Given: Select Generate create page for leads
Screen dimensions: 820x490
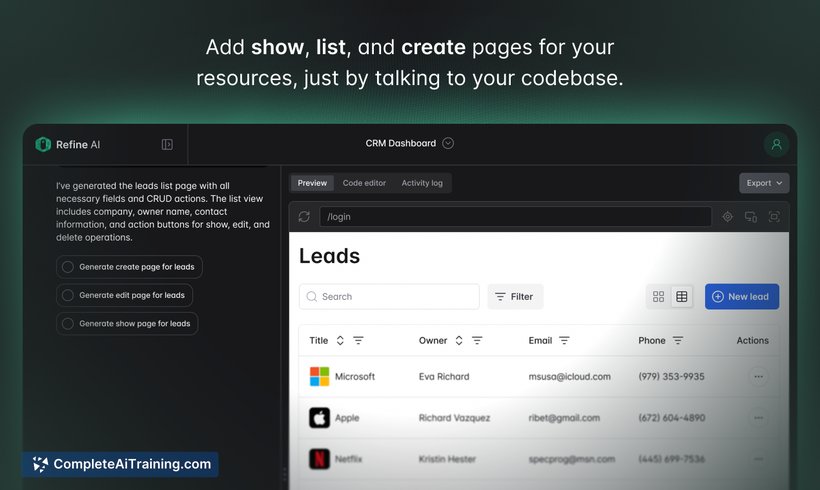Looking at the screenshot, I should tap(129, 267).
